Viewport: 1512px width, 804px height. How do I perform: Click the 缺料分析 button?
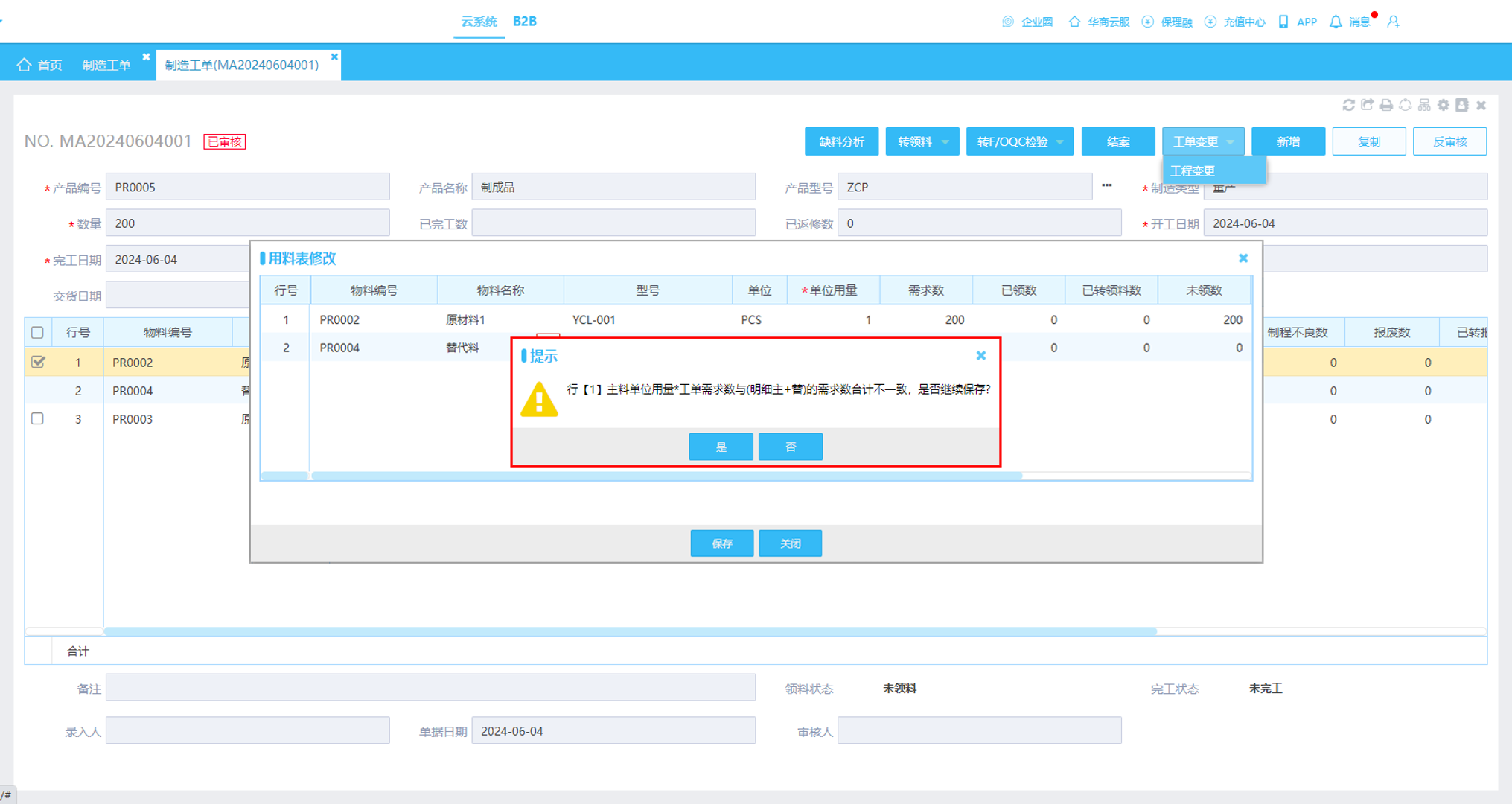pos(841,141)
